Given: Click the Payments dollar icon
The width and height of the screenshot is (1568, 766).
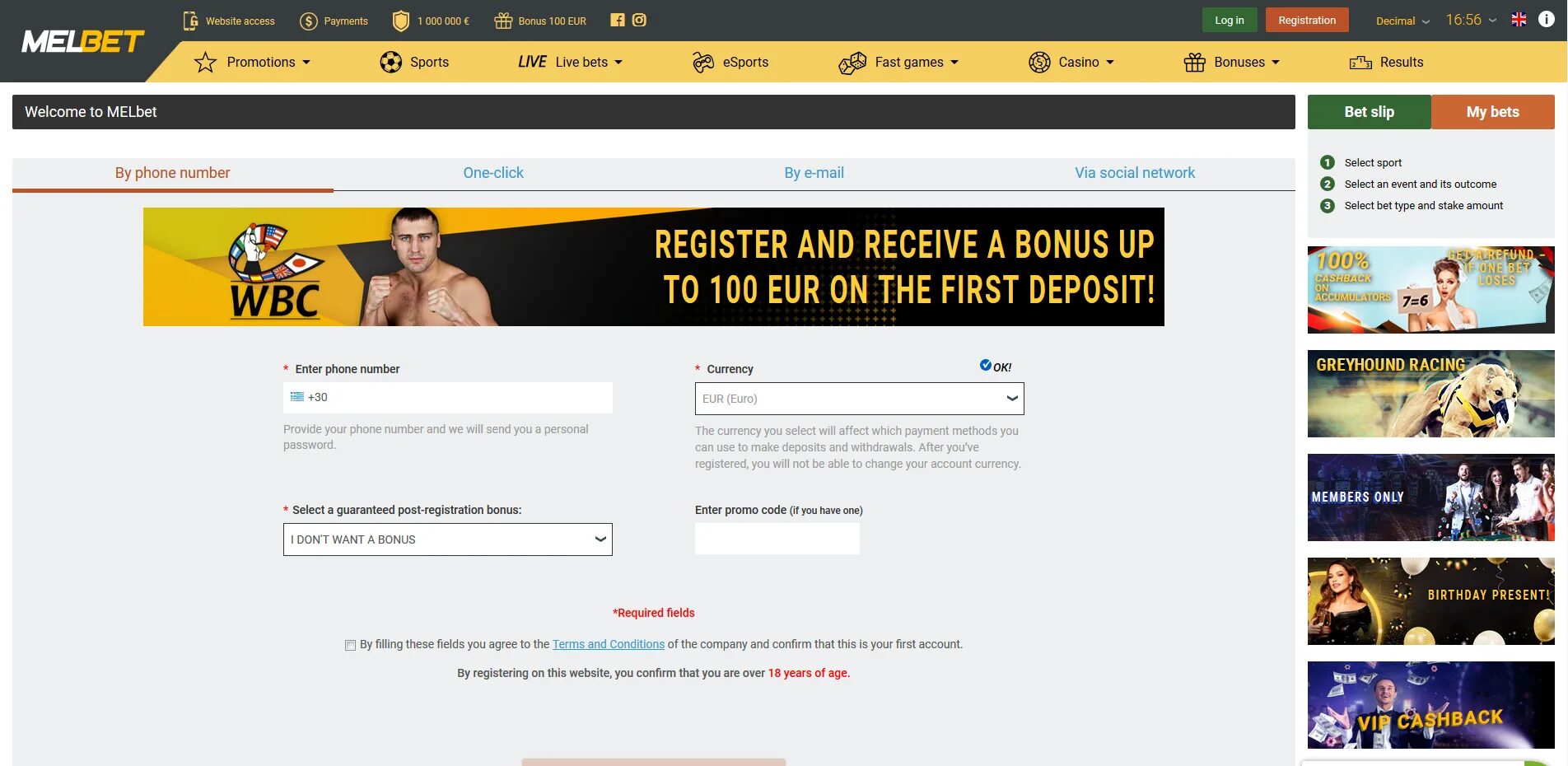Looking at the screenshot, I should coord(309,21).
